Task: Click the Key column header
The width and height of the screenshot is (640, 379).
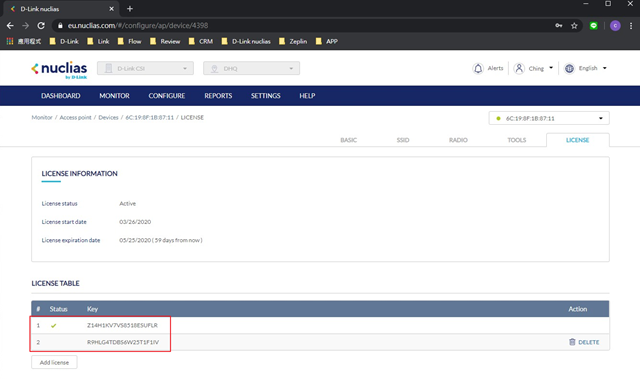Action: tap(92, 309)
